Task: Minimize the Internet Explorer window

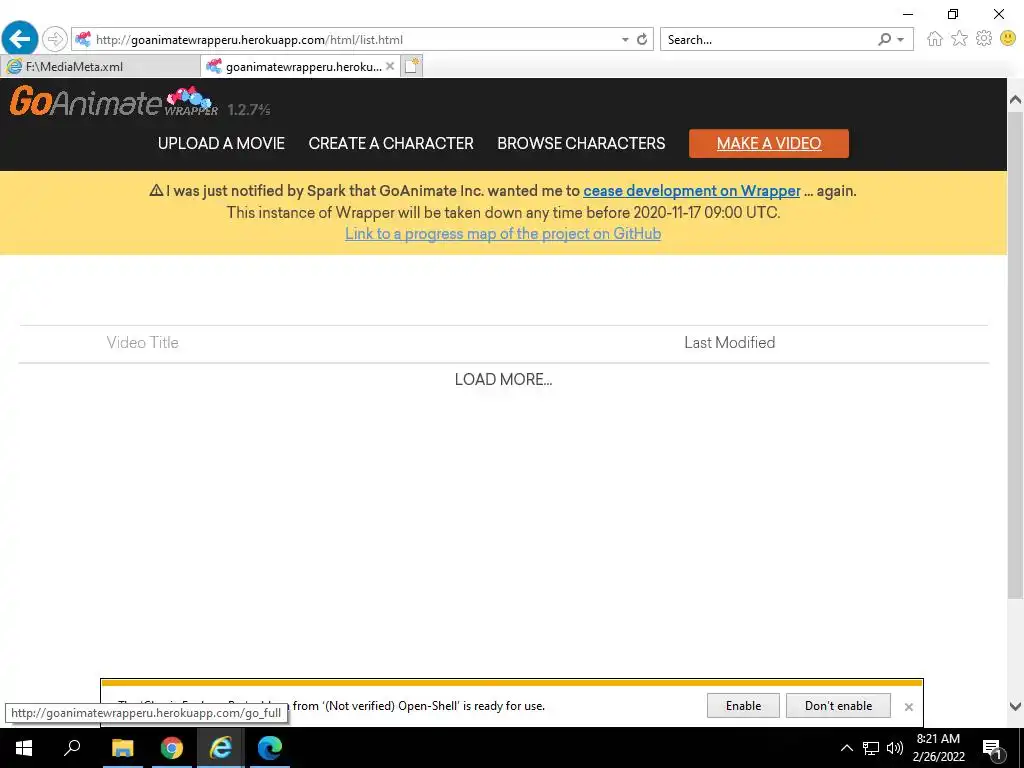Action: point(908,14)
